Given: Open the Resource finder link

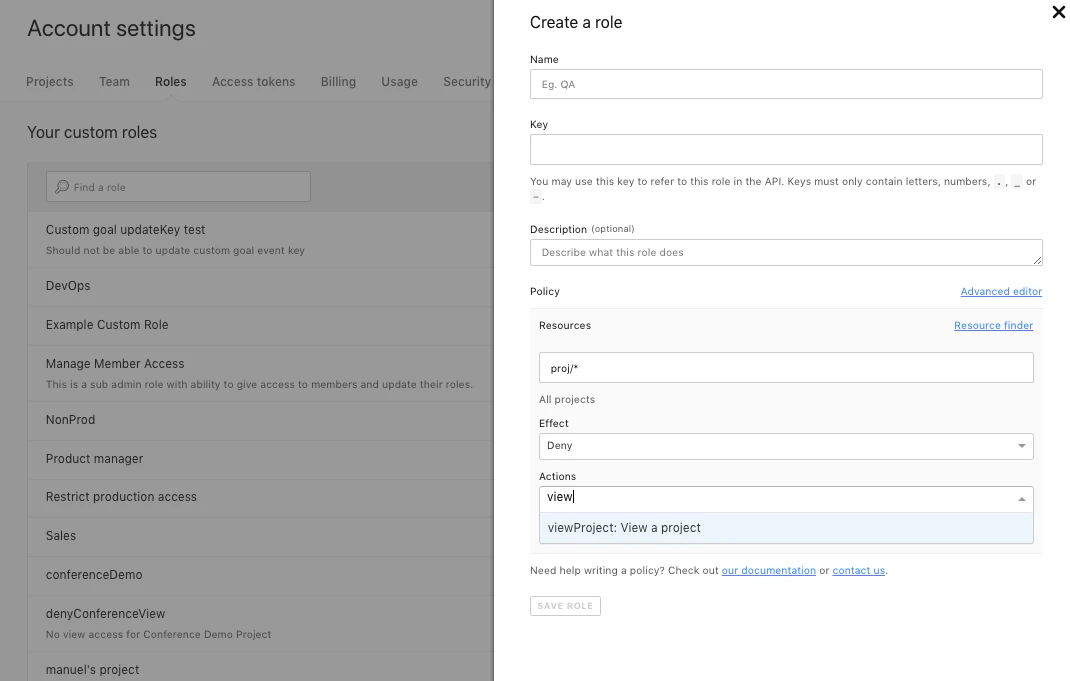Looking at the screenshot, I should coord(993,325).
